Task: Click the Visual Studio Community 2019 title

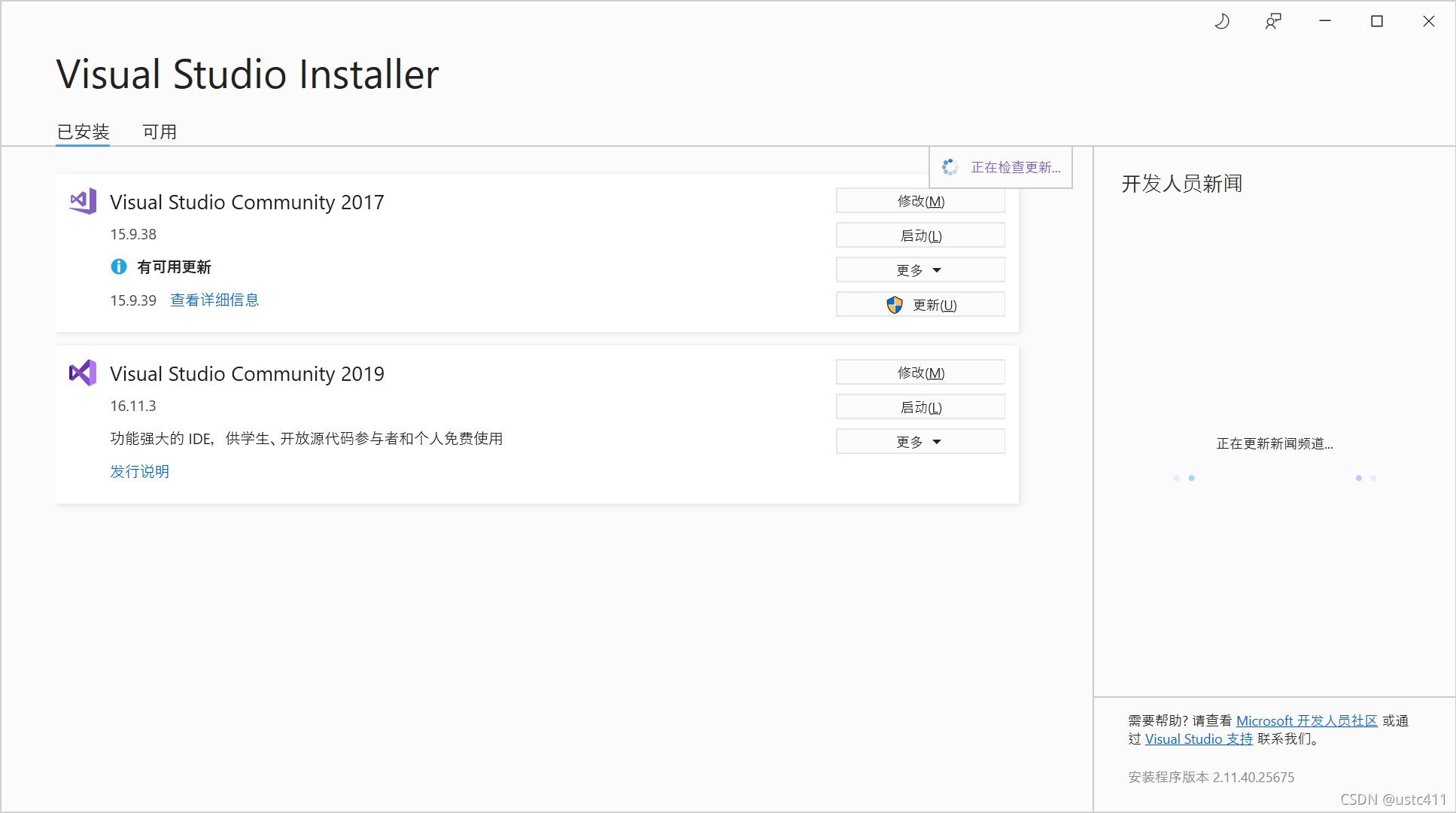Action: pyautogui.click(x=247, y=373)
